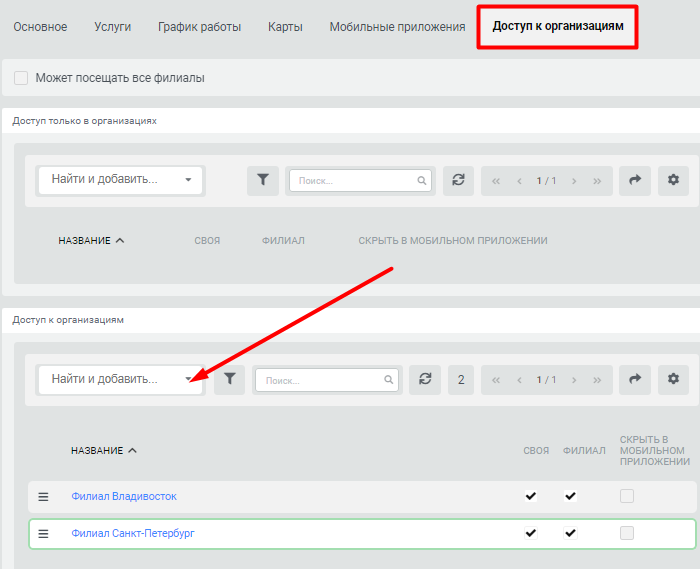Click lower page indicator 1 / 1

pyautogui.click(x=546, y=380)
